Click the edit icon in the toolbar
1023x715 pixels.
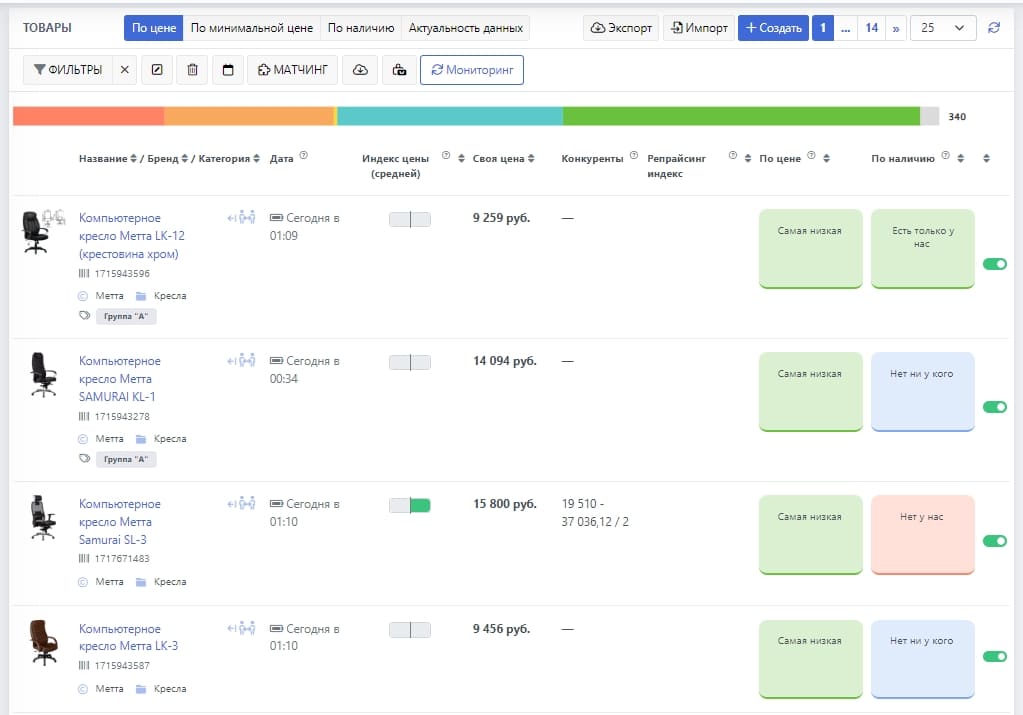click(x=157, y=70)
